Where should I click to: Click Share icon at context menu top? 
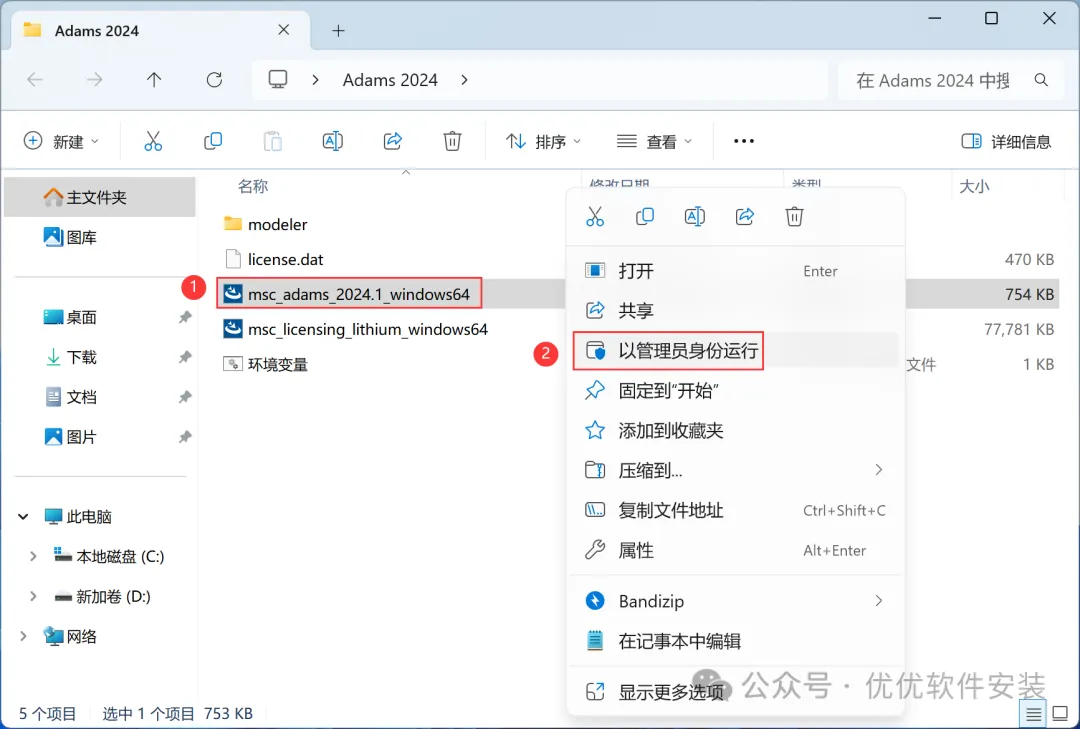click(745, 216)
